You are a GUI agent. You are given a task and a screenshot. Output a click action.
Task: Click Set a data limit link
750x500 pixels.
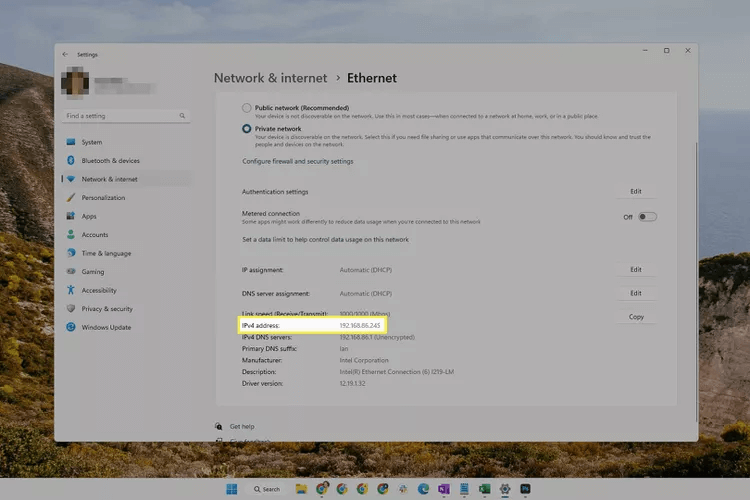pos(325,240)
